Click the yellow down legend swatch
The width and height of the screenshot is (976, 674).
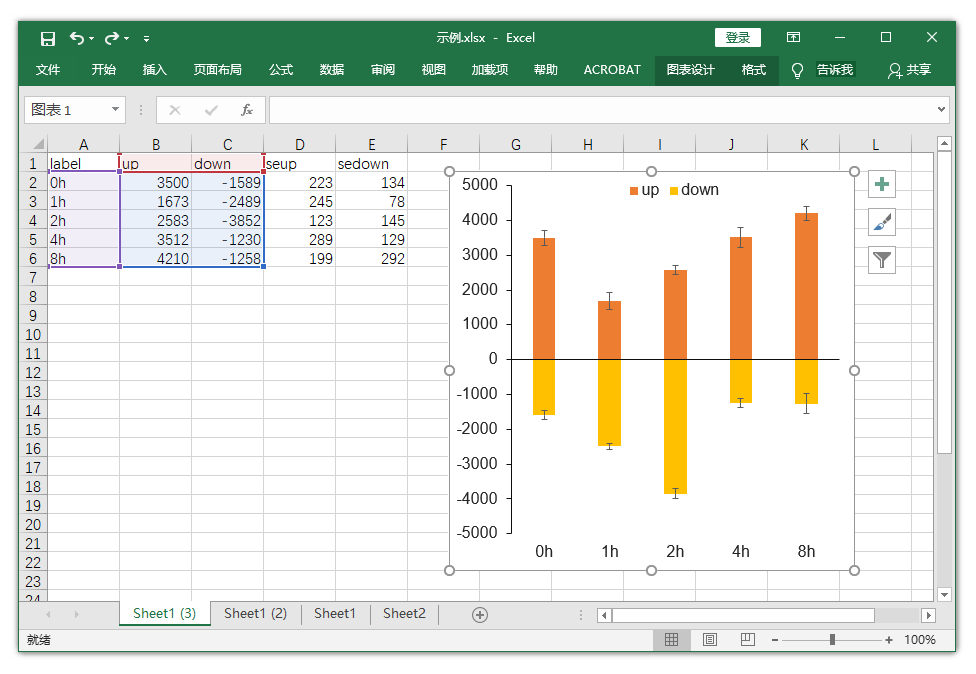pos(673,190)
